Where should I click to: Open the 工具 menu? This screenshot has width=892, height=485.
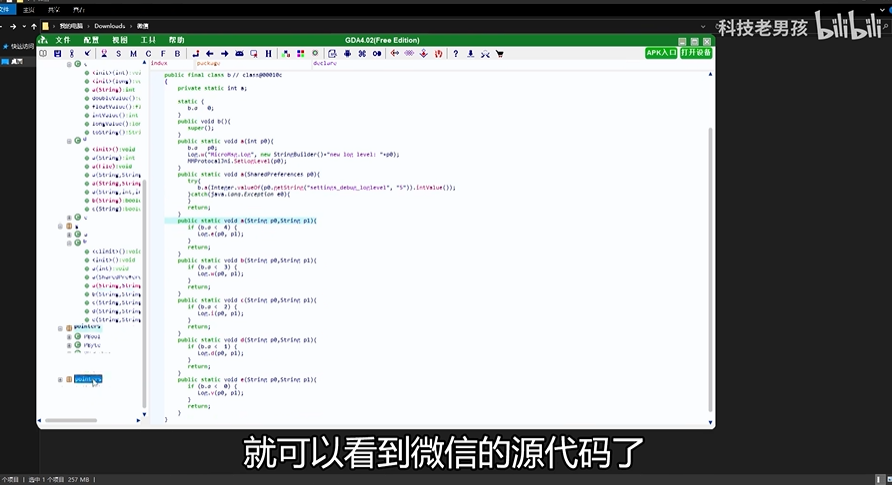pos(147,40)
